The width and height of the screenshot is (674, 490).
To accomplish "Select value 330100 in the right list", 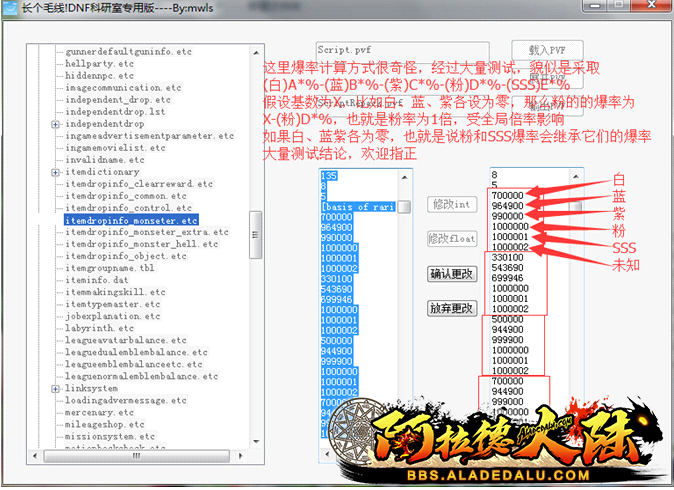I will [x=507, y=257].
